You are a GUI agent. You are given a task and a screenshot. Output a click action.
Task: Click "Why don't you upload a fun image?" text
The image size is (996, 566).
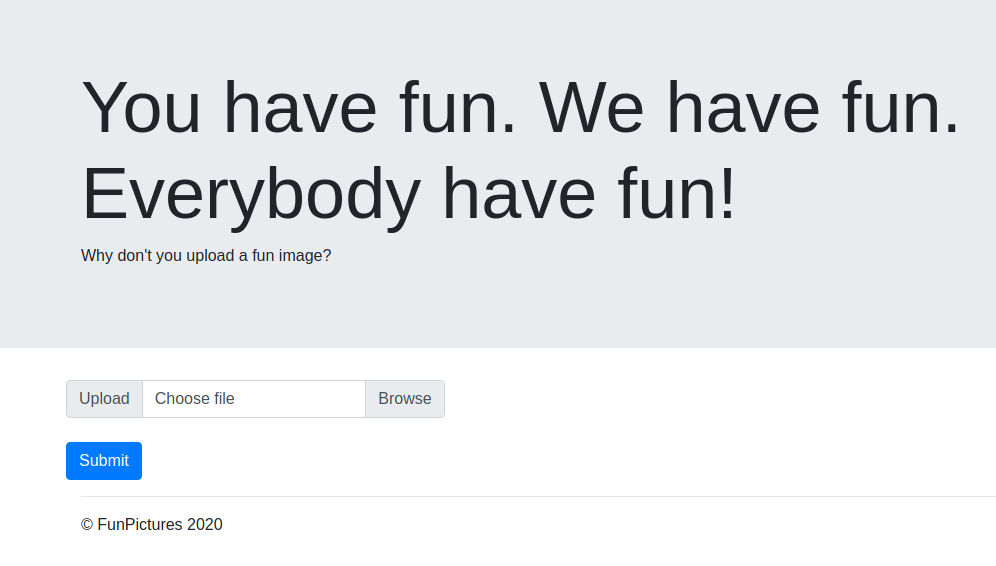(x=206, y=256)
